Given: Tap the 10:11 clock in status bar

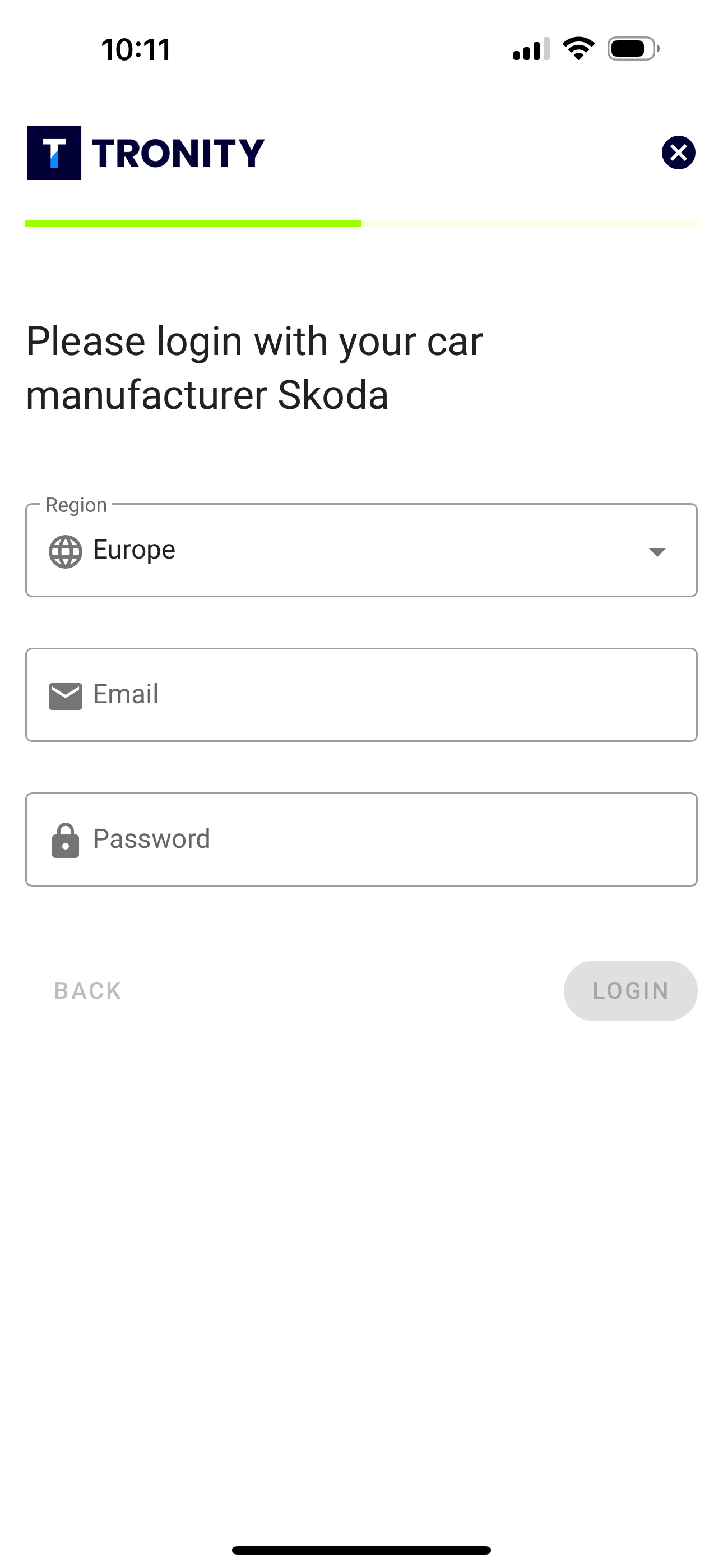Looking at the screenshot, I should pos(136,49).
